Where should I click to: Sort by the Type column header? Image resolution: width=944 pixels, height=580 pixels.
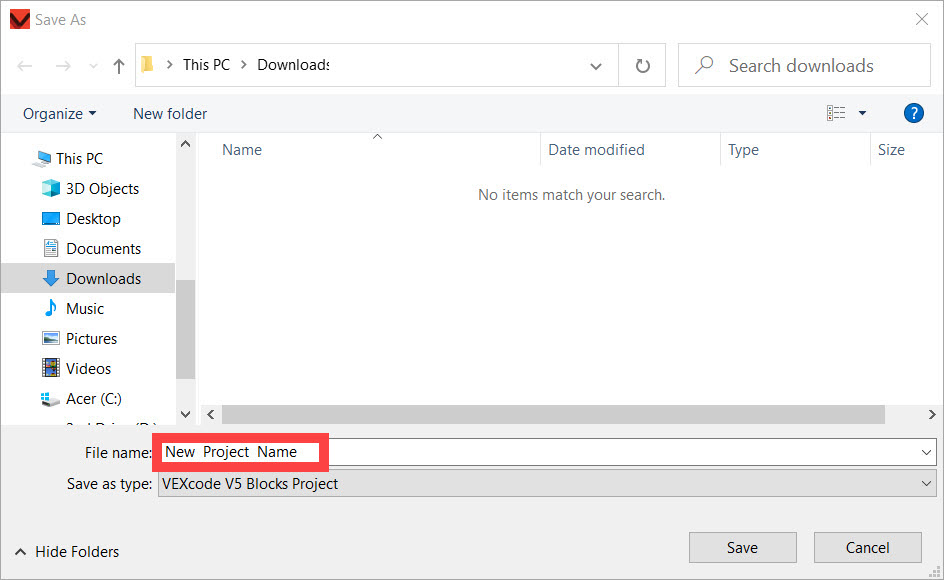[x=743, y=150]
